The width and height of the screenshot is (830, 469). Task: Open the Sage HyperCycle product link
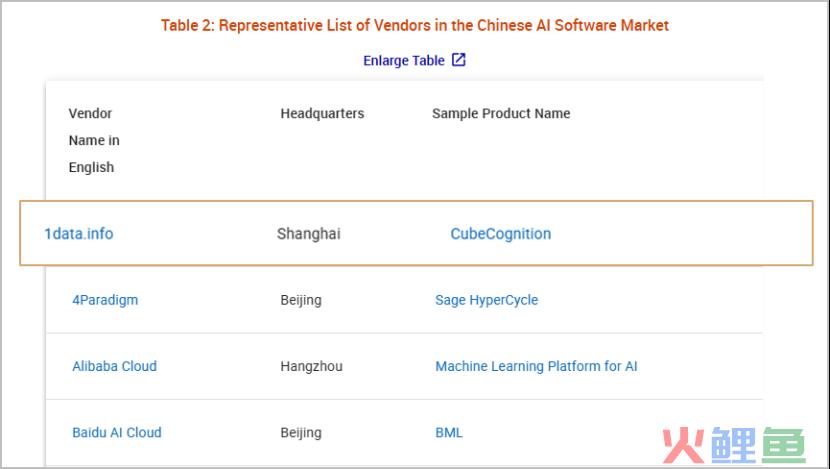[486, 300]
